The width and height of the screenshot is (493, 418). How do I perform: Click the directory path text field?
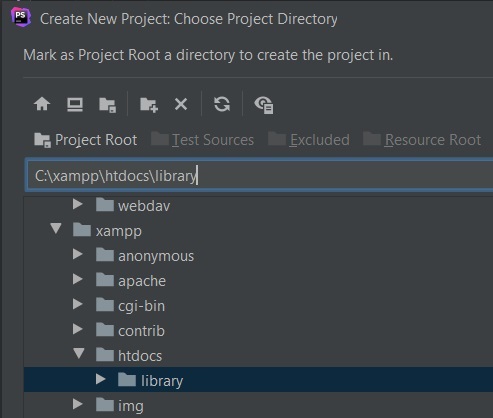[260, 176]
